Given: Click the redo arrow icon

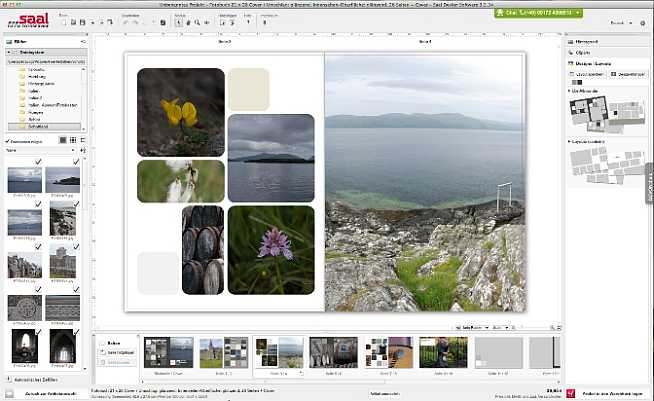Looking at the screenshot, I should (x=136, y=23).
